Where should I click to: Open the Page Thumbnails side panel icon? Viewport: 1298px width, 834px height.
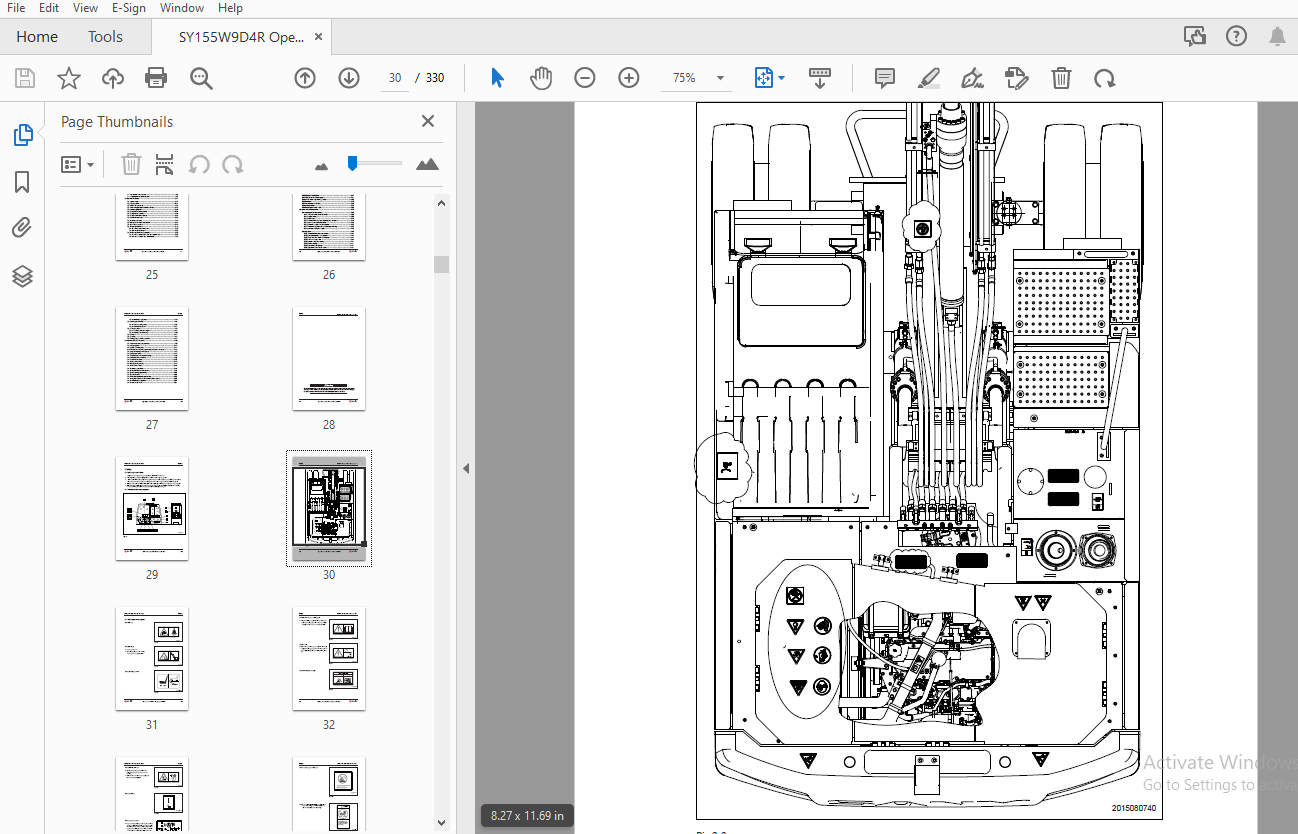pos(22,135)
